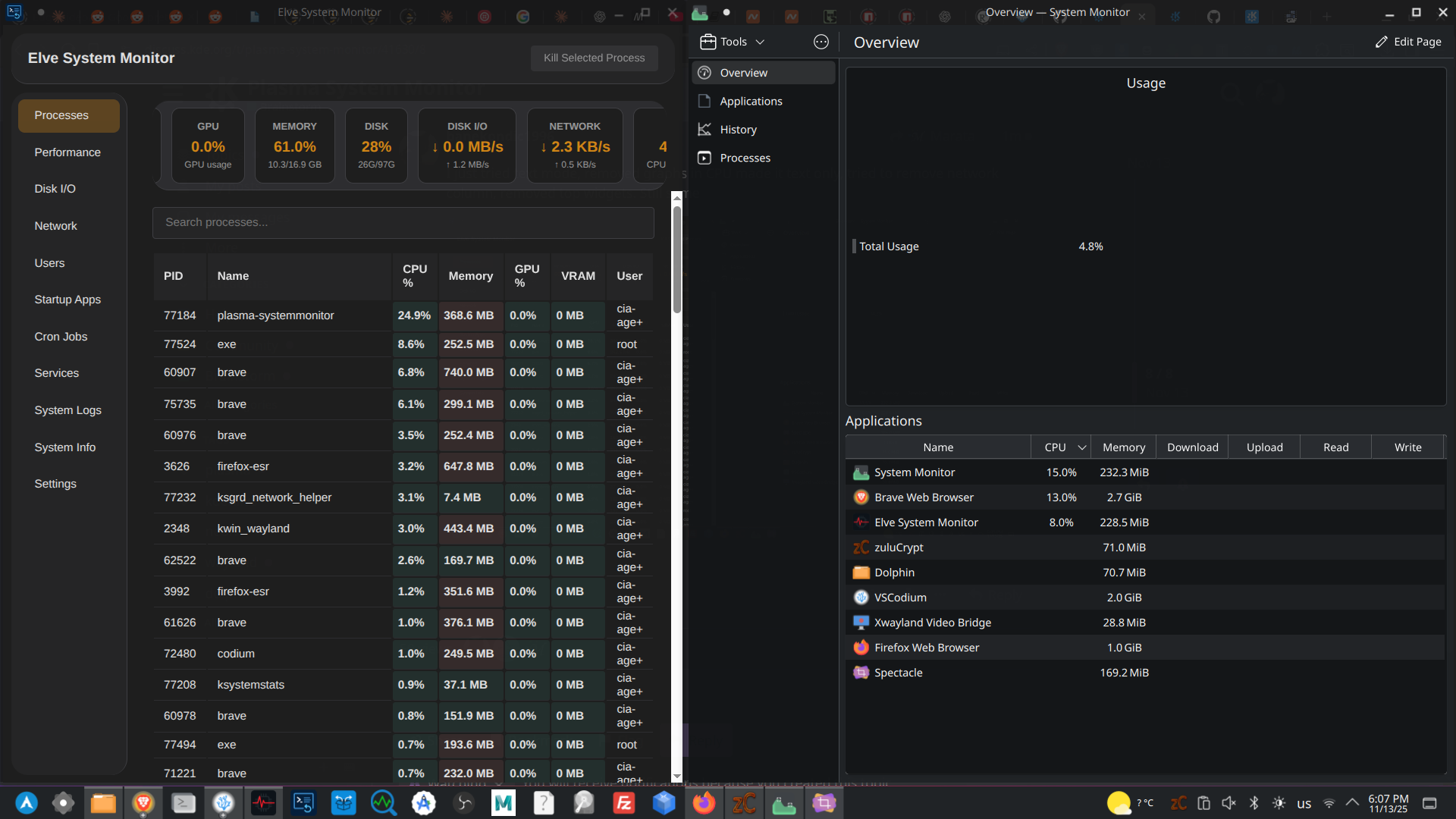
Task: Click the Applications page icon in sidebar
Action: coord(704,101)
